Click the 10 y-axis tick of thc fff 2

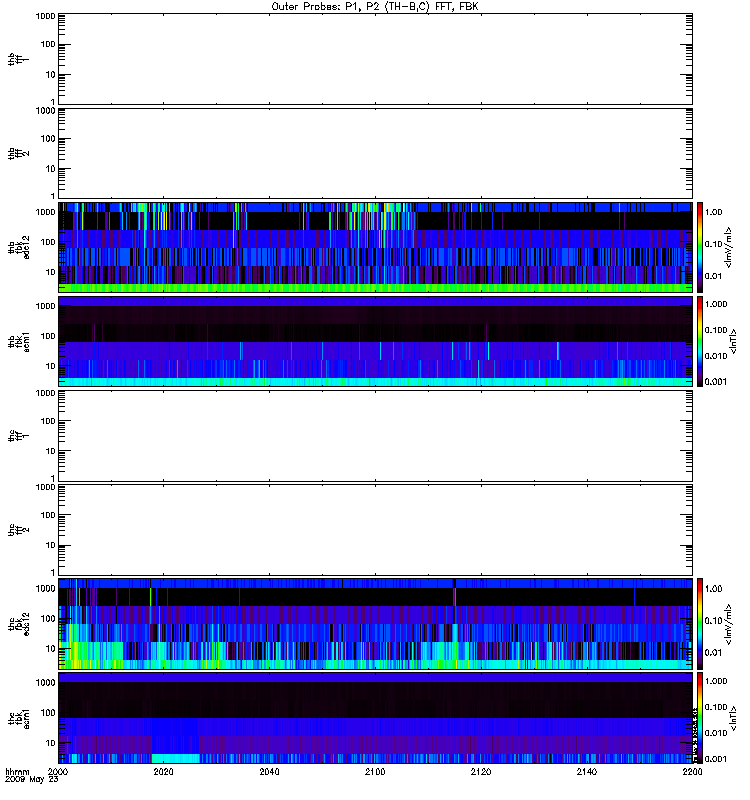51,545
